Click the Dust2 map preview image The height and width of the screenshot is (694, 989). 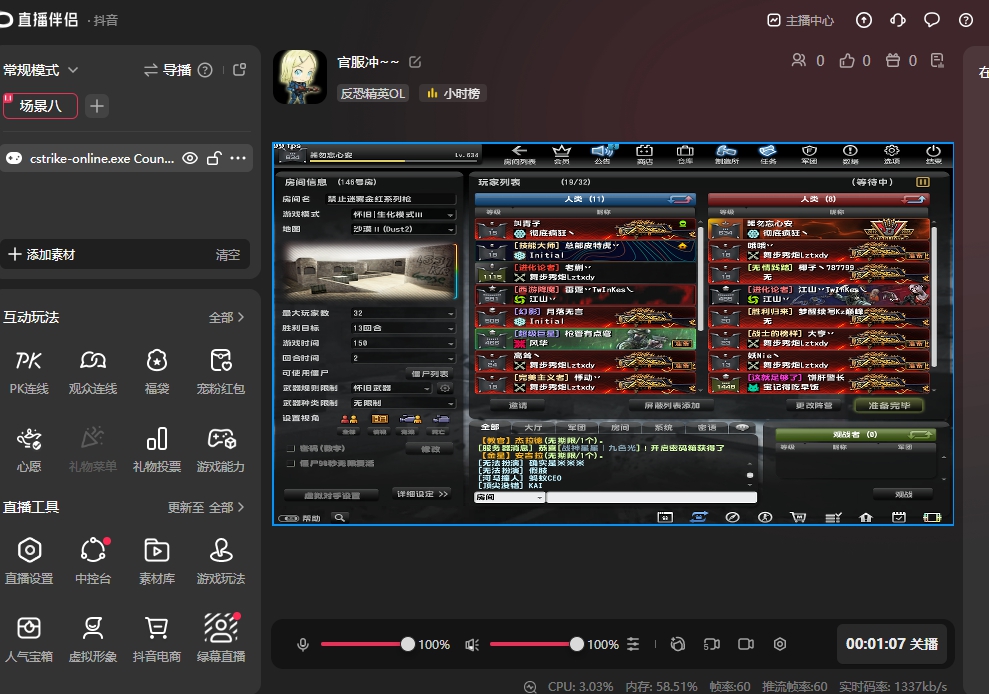pyautogui.click(x=369, y=271)
